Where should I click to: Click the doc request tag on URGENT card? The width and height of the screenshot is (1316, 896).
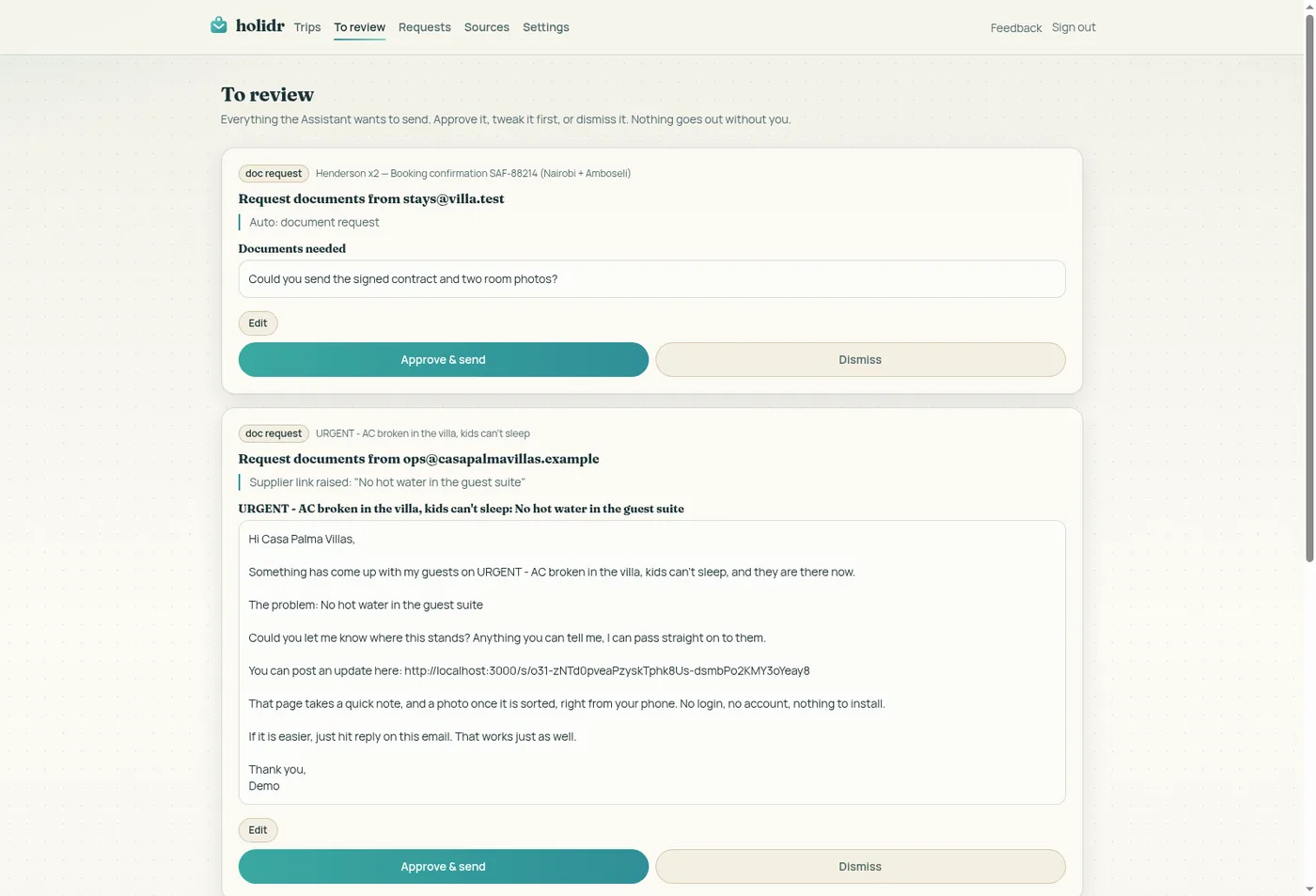click(x=274, y=433)
